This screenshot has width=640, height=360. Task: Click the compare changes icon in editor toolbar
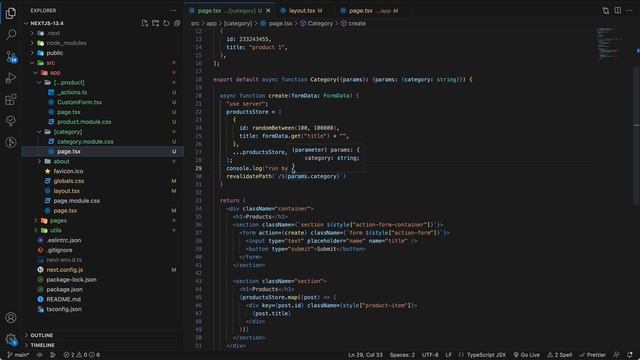click(x=606, y=11)
